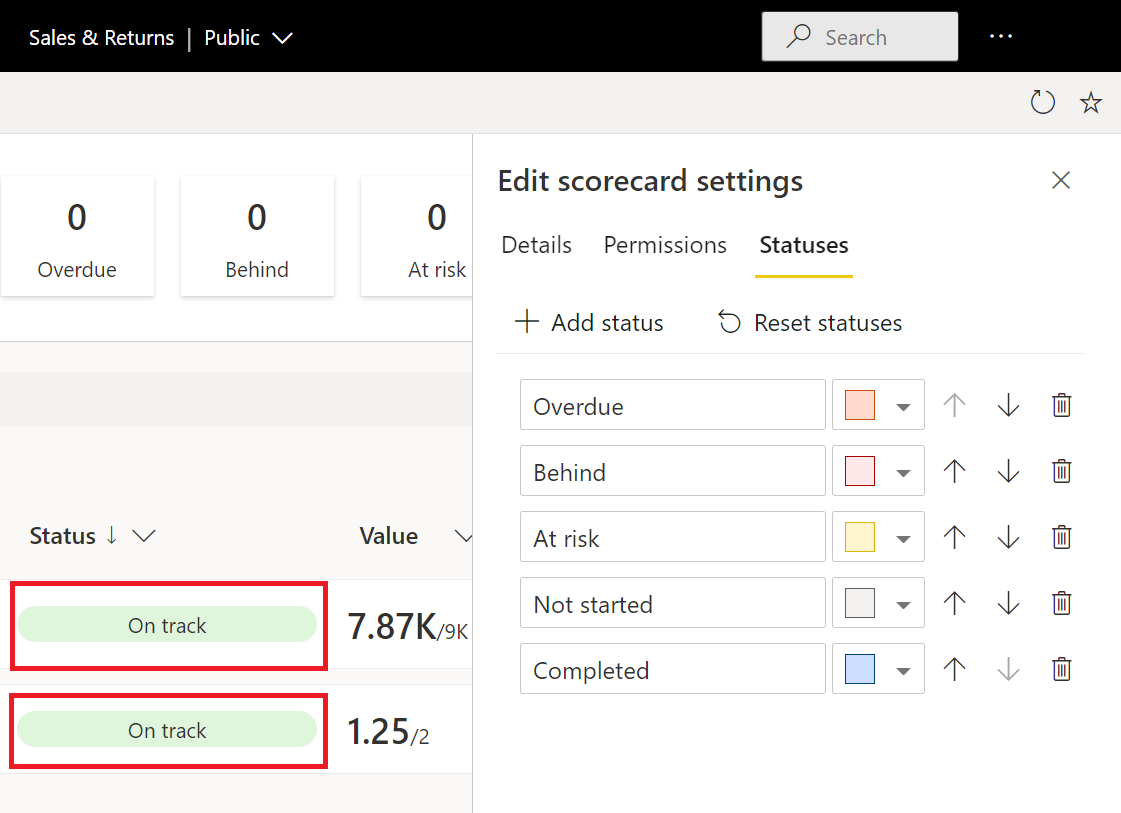This screenshot has height=813, width=1121.
Task: Delete the At risk status
Action: (1062, 536)
